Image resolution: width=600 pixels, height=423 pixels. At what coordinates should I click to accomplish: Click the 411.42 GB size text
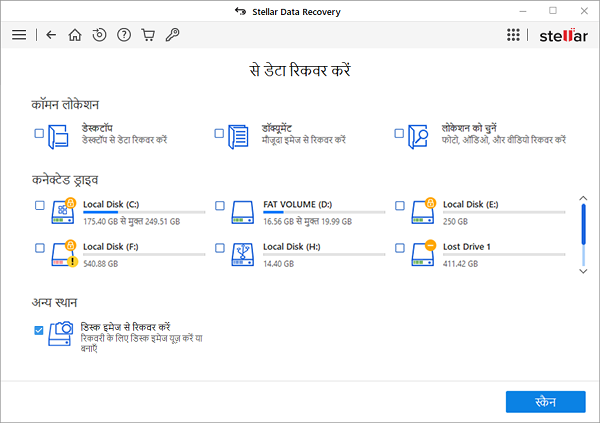(x=460, y=264)
